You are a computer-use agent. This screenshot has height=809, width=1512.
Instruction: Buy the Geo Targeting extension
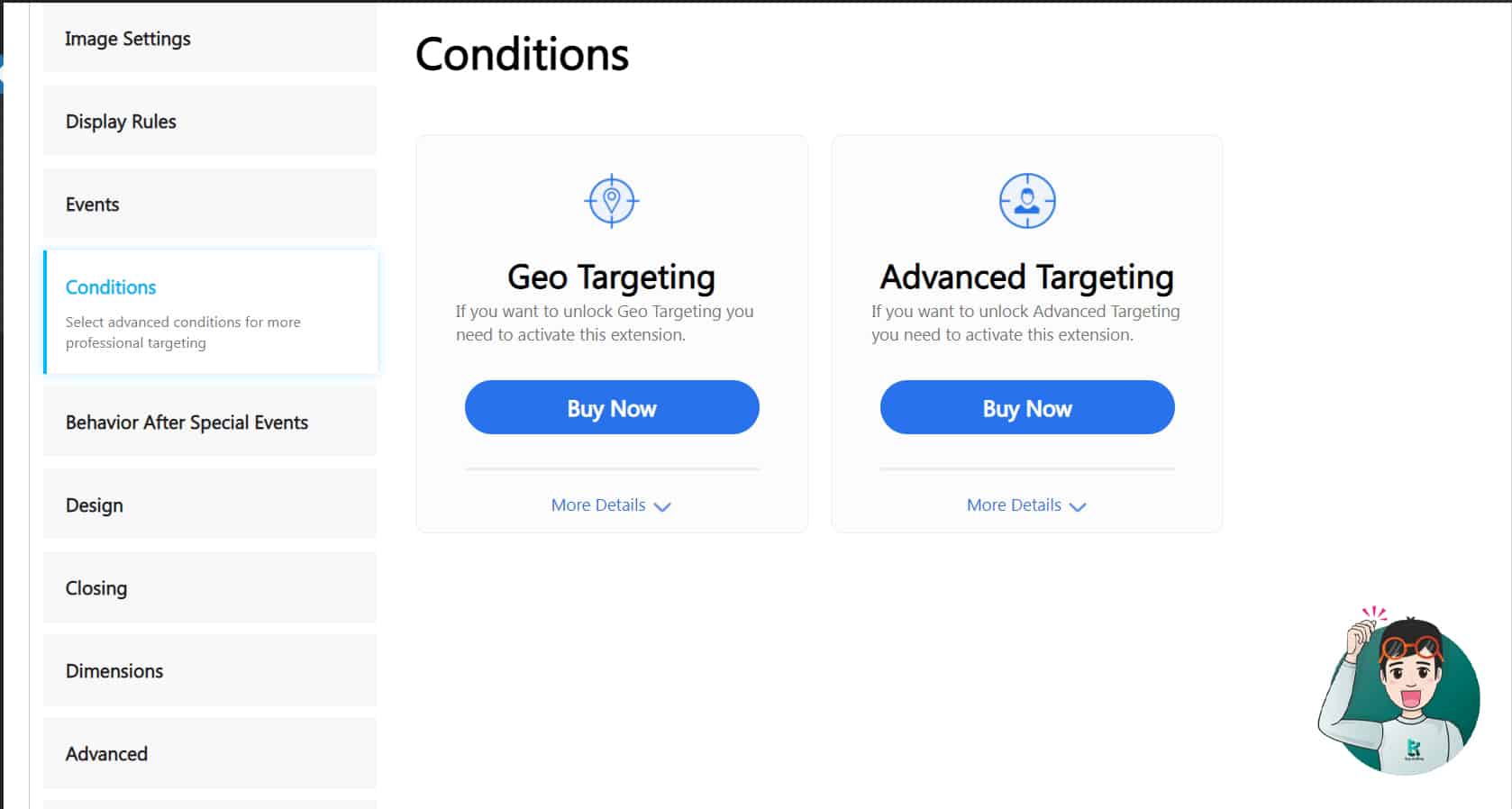point(612,407)
